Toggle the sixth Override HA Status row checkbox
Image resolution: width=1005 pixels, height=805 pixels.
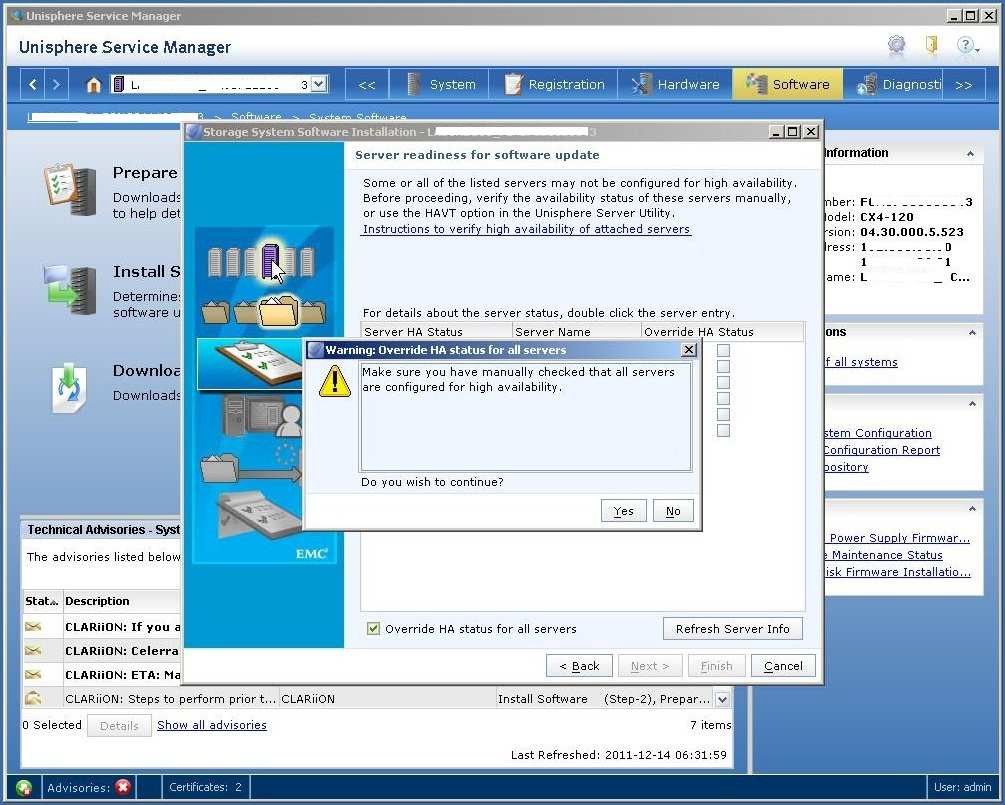click(723, 431)
